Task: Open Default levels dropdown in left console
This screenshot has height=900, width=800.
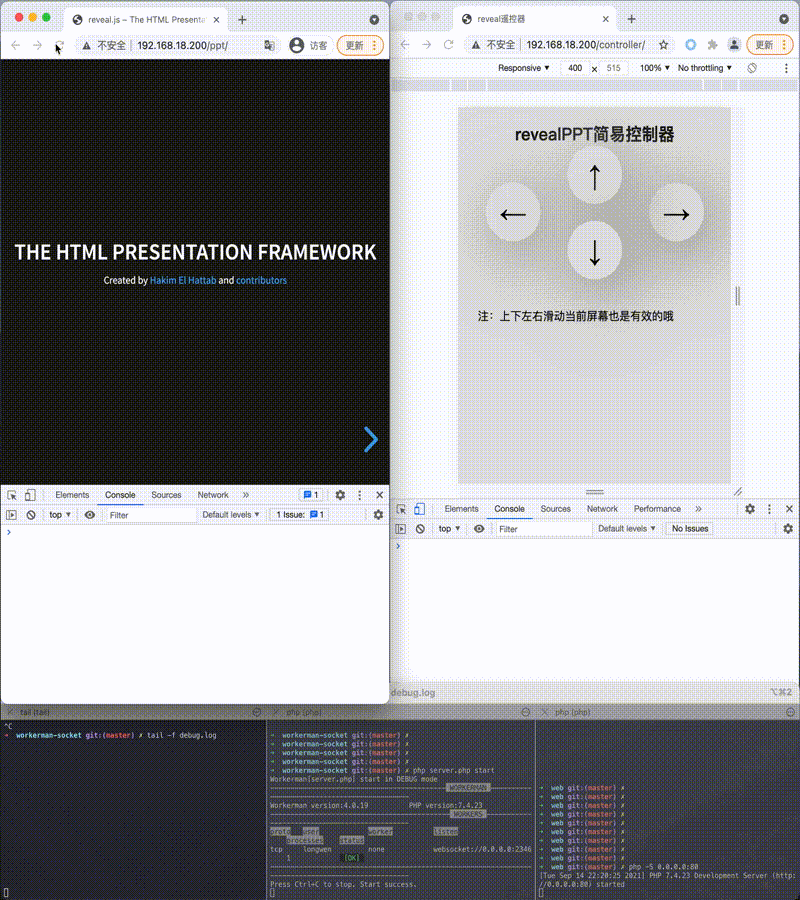Action: tap(231, 515)
